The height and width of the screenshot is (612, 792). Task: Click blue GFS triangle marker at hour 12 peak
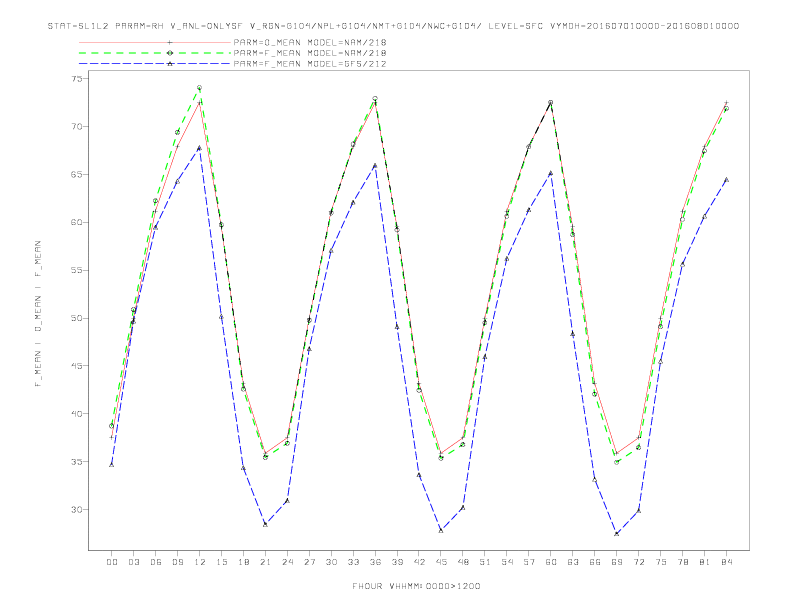point(200,148)
